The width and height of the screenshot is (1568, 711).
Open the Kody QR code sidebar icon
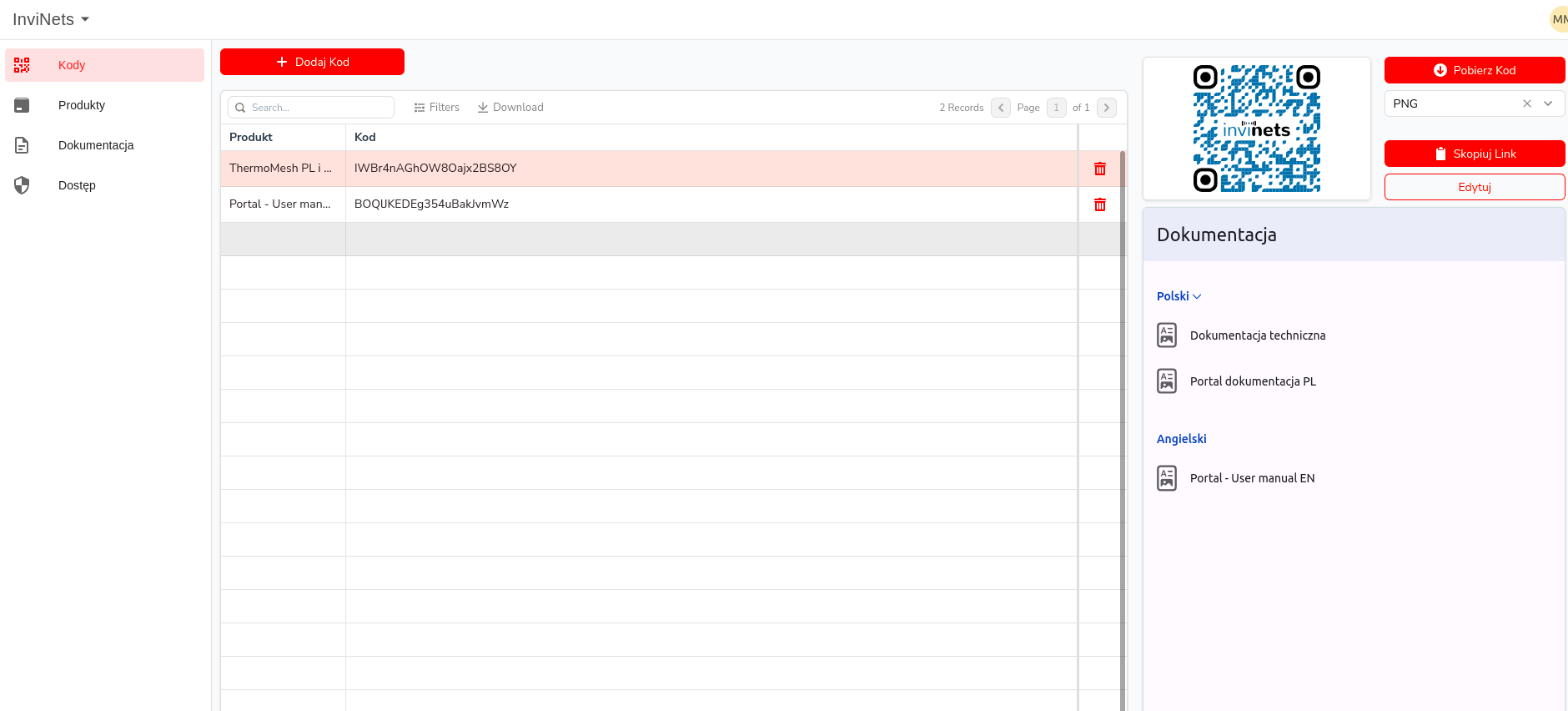[x=22, y=65]
